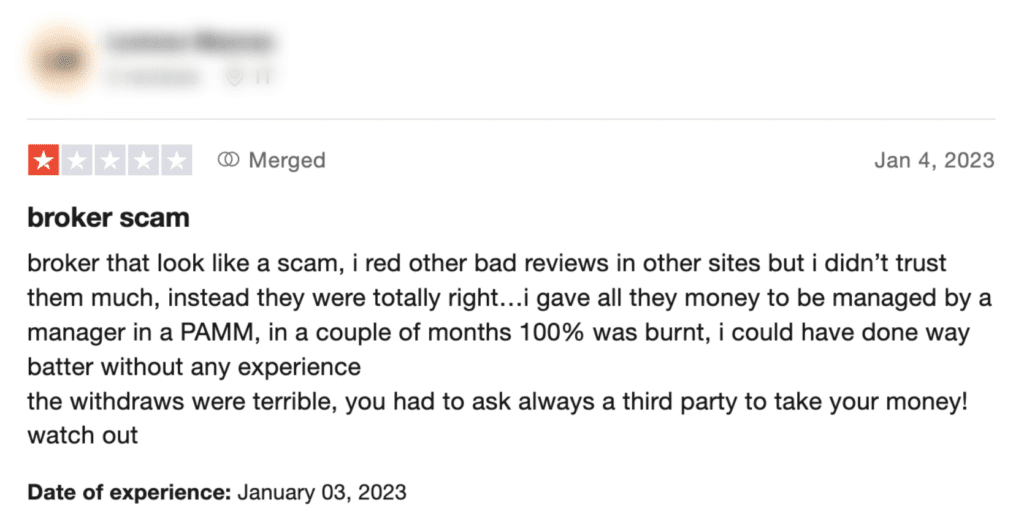
Task: Click the location pin icon beside review count
Action: click(x=234, y=76)
